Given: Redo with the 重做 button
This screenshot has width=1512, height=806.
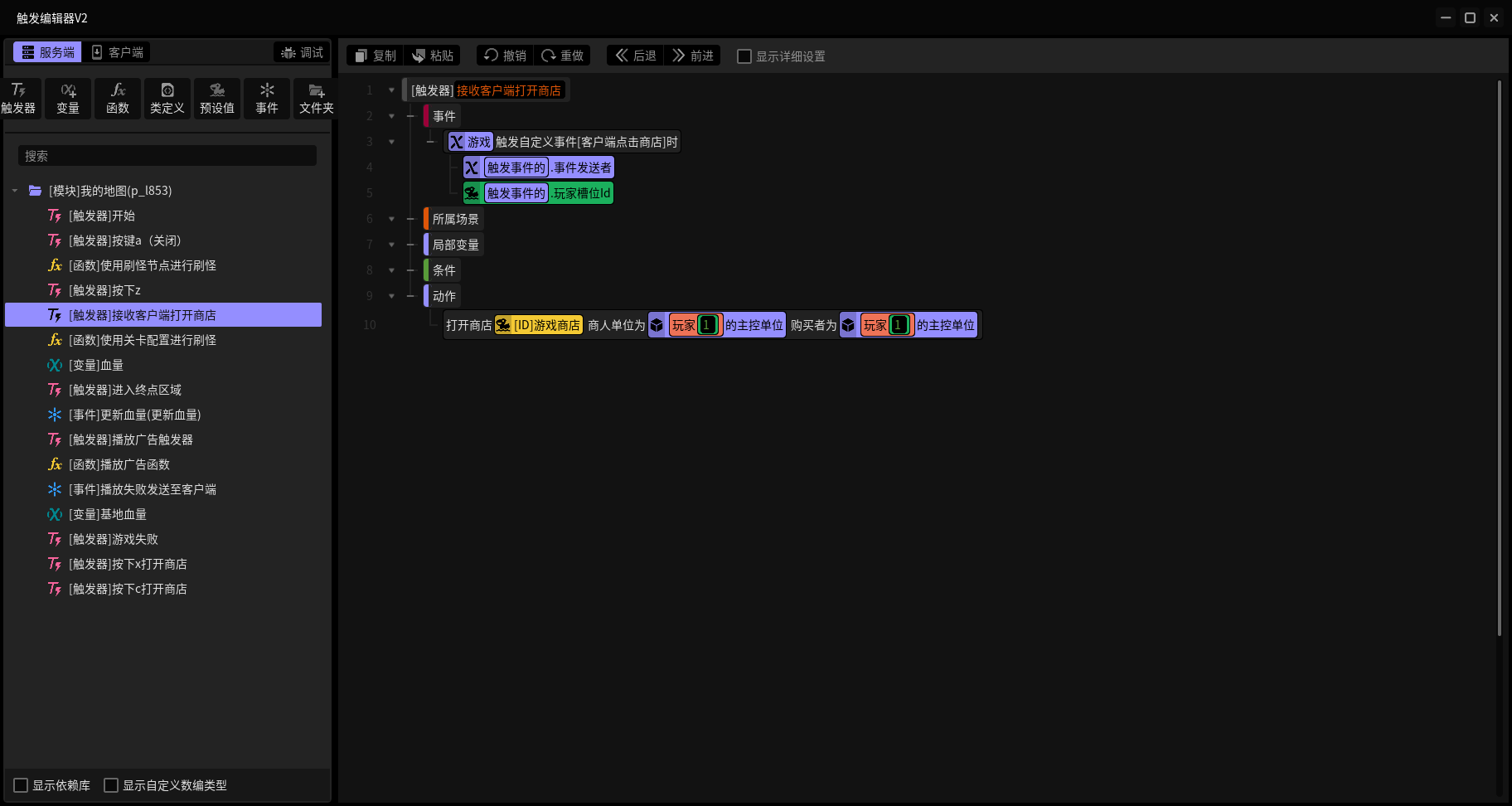Looking at the screenshot, I should click(563, 56).
